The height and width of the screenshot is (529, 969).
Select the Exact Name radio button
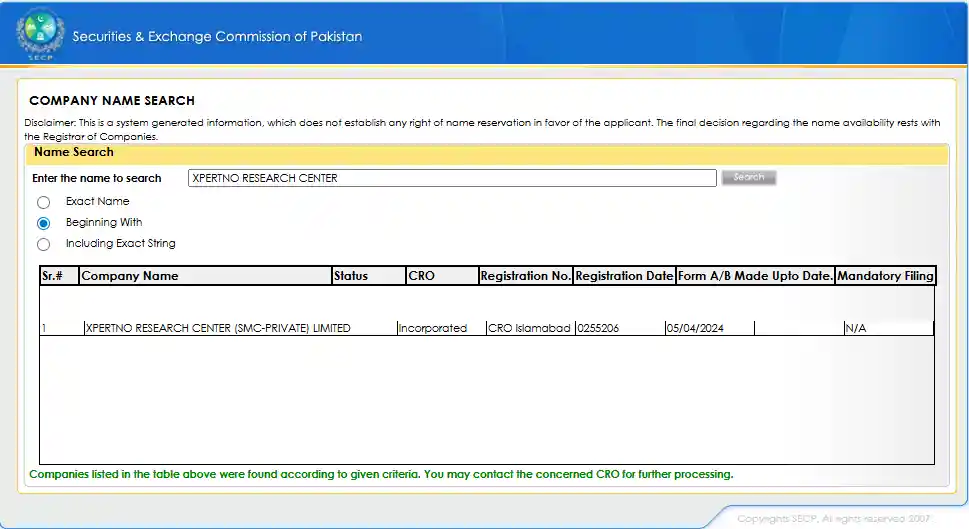[43, 202]
